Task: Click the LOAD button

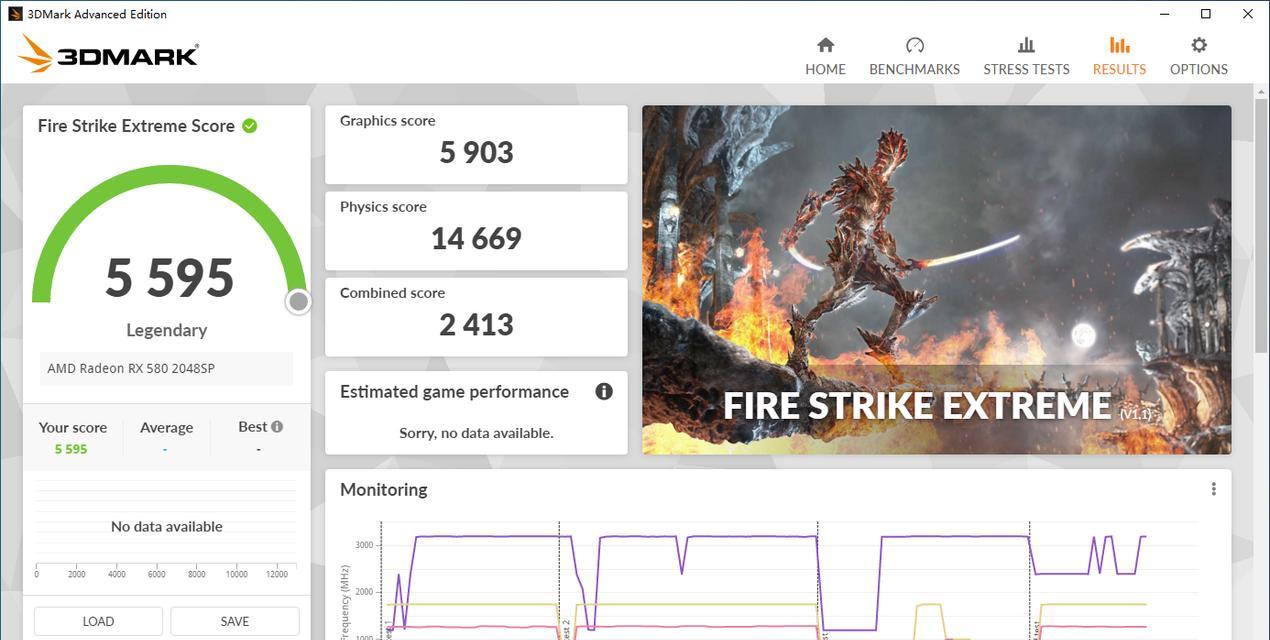Action: coord(98,621)
